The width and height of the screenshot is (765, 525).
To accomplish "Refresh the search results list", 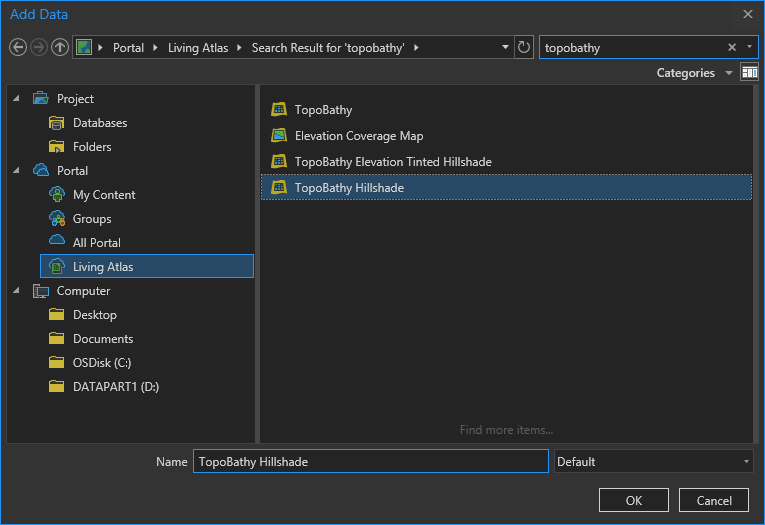I will coord(524,47).
